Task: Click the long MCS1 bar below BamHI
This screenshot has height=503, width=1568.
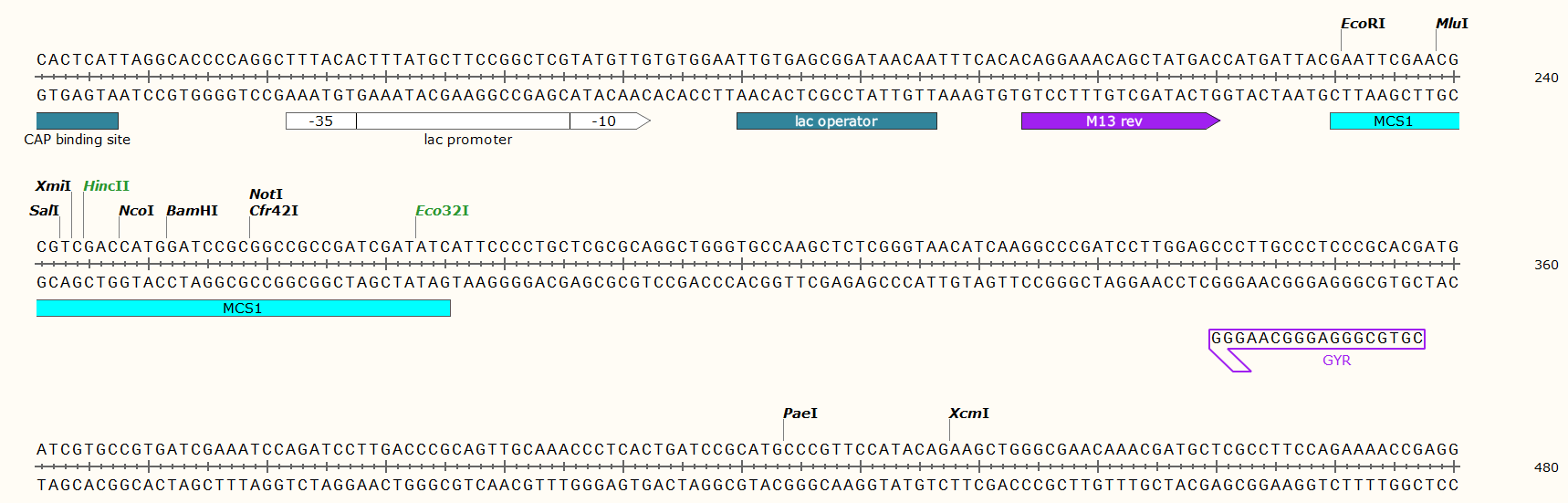Action: [x=243, y=309]
